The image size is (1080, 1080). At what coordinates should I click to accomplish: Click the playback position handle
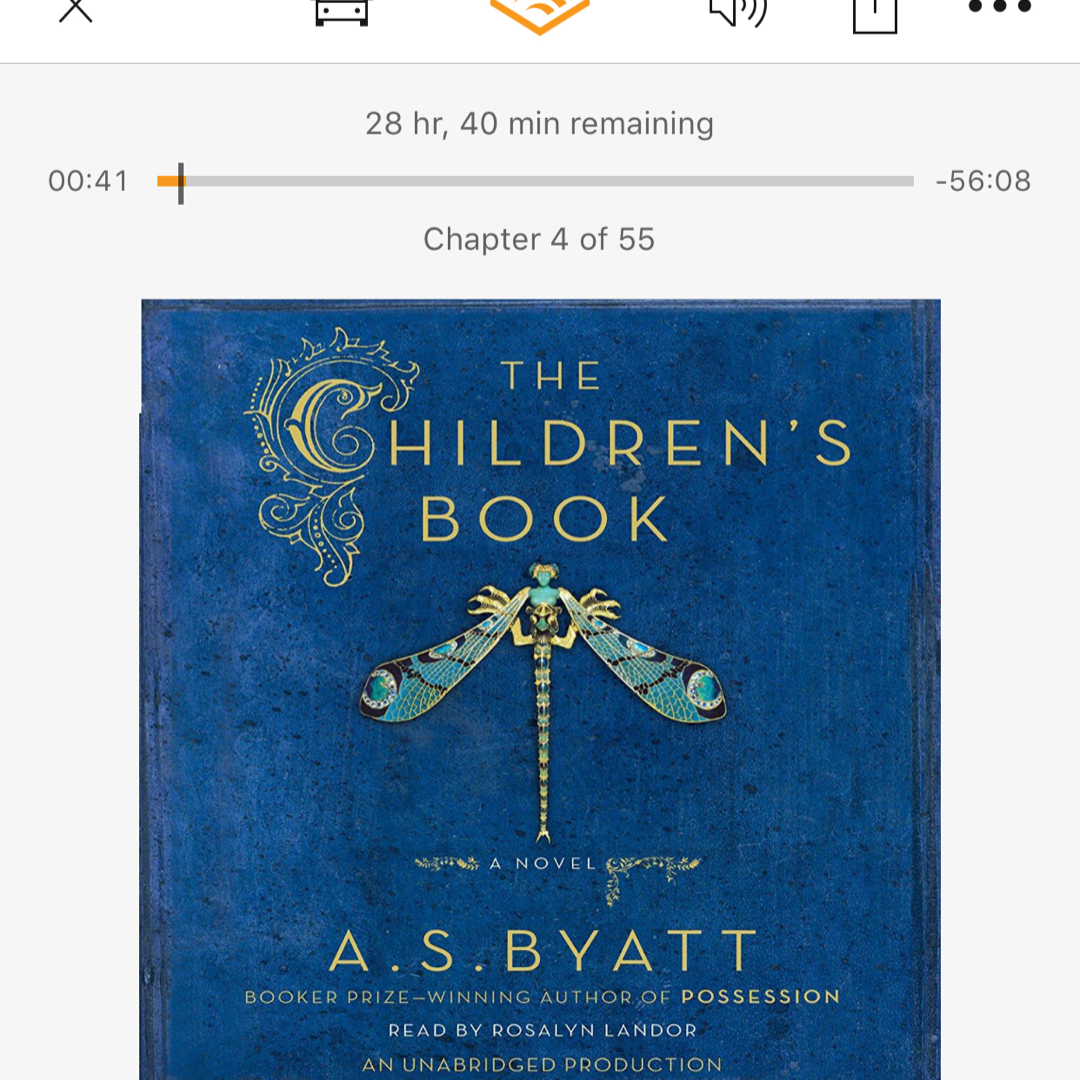point(180,183)
